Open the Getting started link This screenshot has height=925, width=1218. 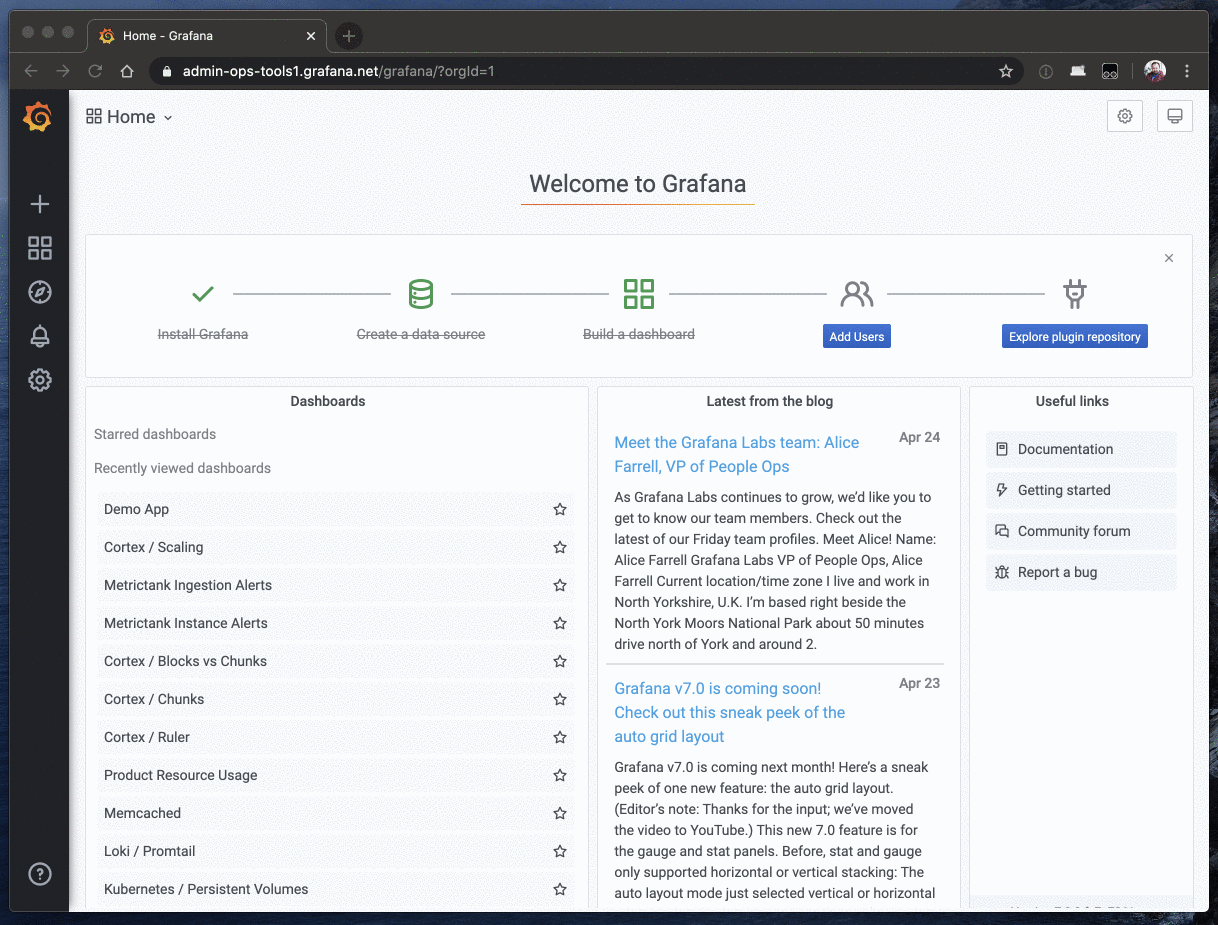pos(1081,490)
